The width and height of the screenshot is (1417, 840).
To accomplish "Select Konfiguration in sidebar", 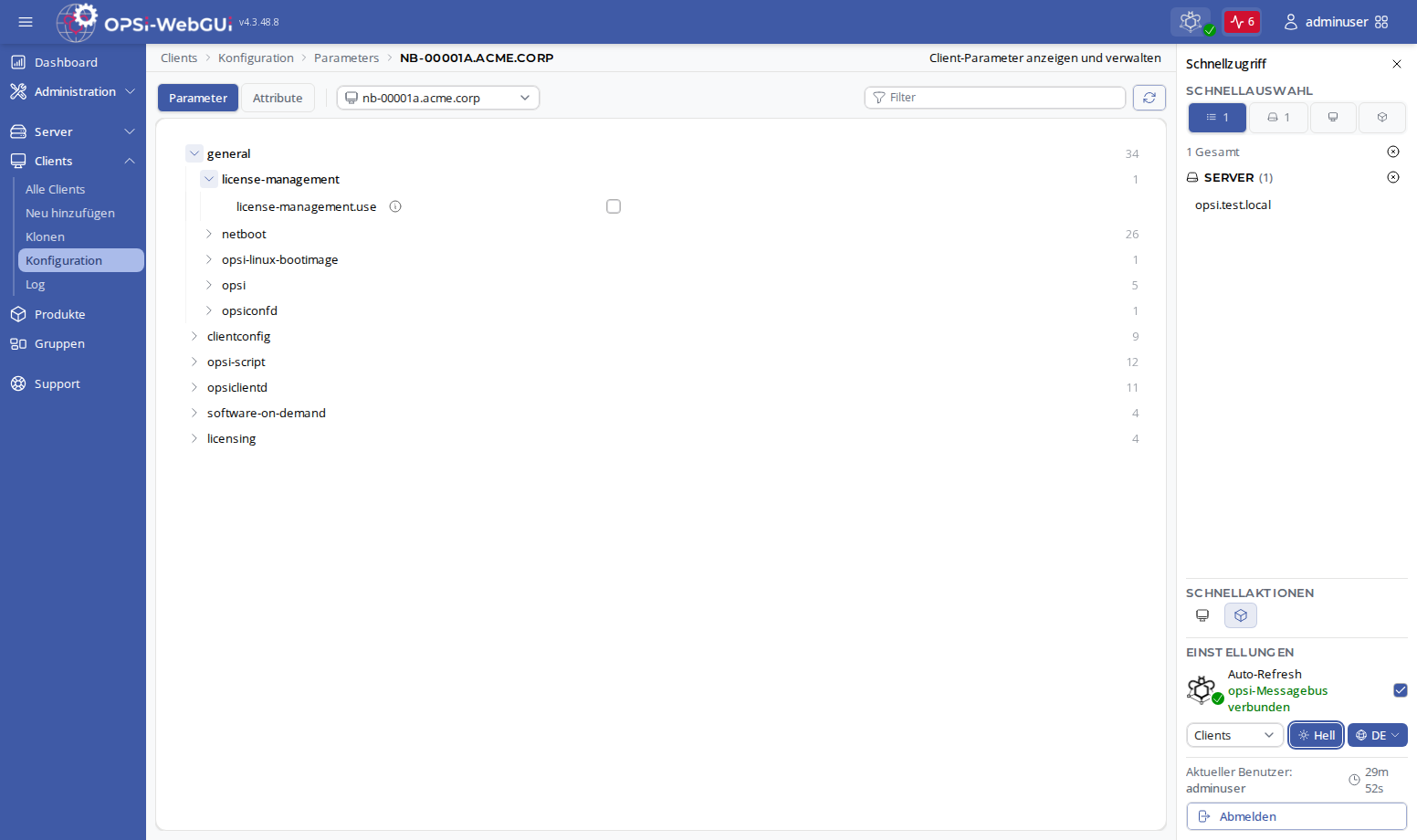I will point(81,260).
